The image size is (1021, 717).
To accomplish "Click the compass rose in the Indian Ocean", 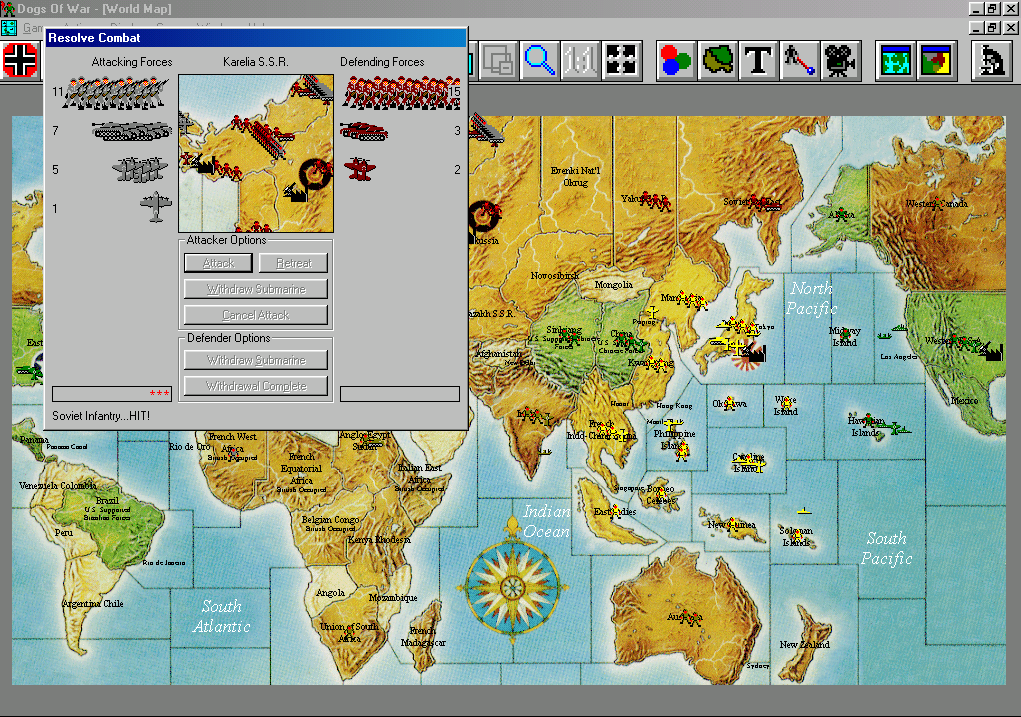I will (513, 586).
